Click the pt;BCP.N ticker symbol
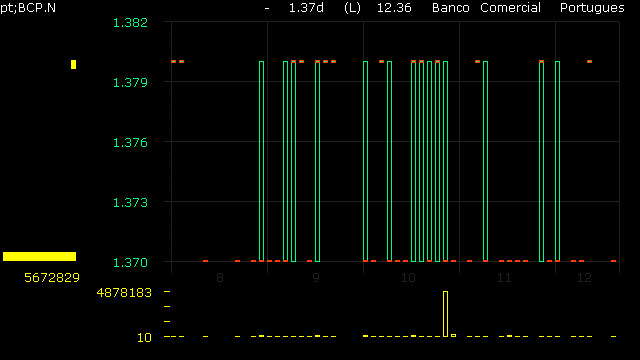 tap(28, 8)
